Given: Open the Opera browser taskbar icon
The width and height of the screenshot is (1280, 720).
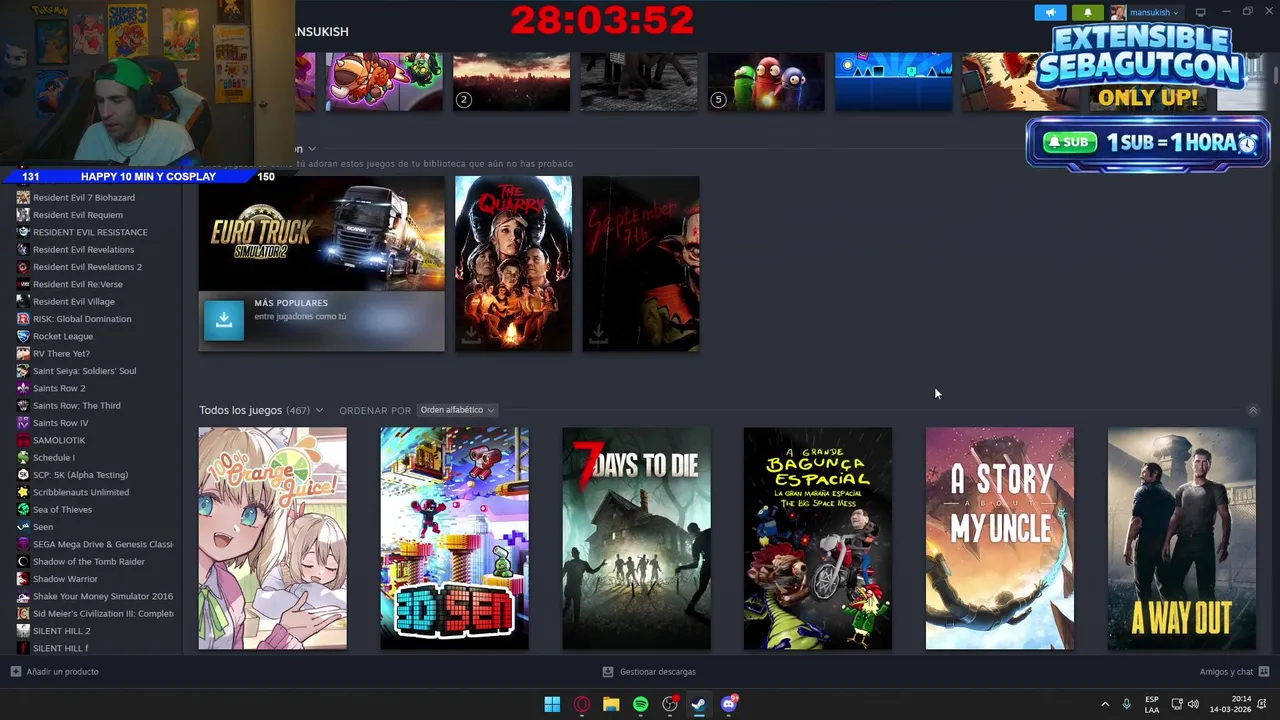Looking at the screenshot, I should pos(582,704).
